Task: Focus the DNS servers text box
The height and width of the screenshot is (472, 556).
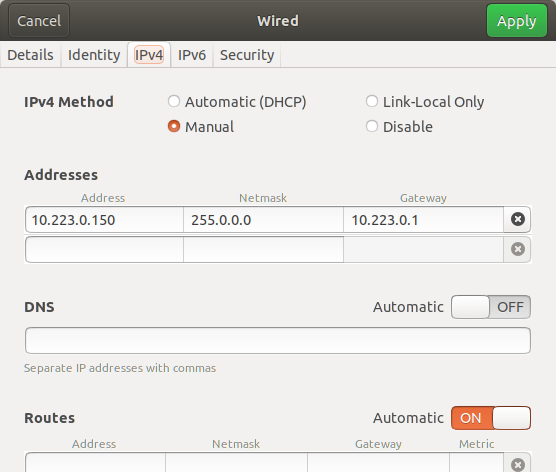Action: (x=278, y=340)
